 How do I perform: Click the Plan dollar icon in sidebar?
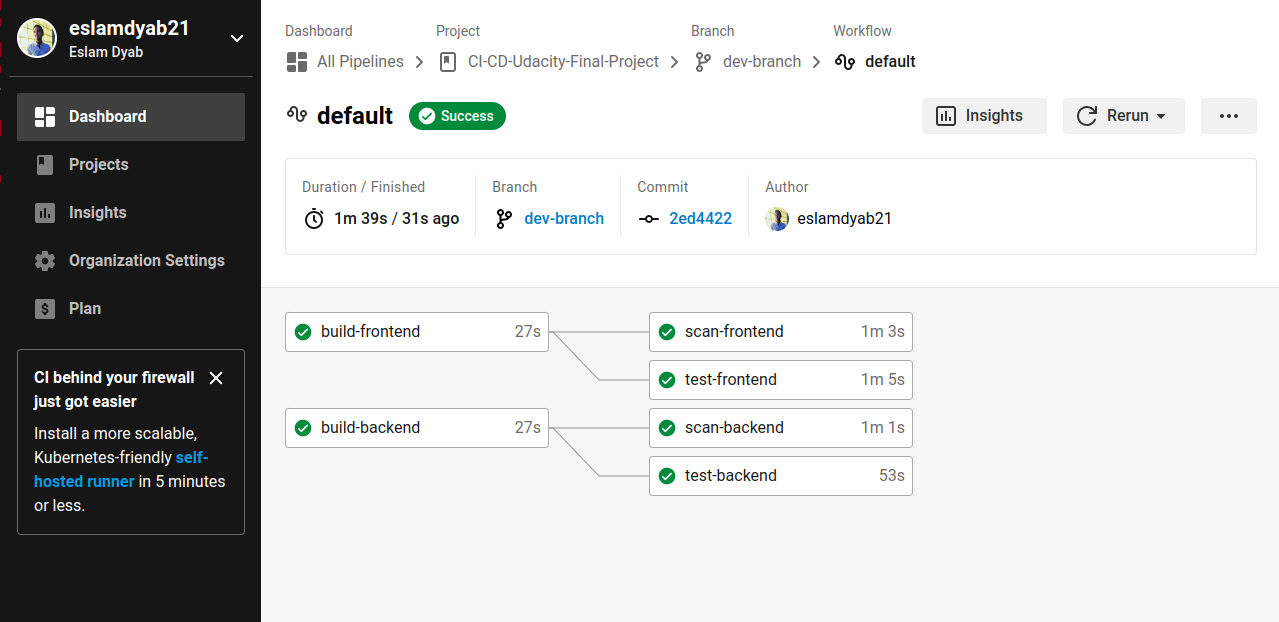tap(45, 309)
